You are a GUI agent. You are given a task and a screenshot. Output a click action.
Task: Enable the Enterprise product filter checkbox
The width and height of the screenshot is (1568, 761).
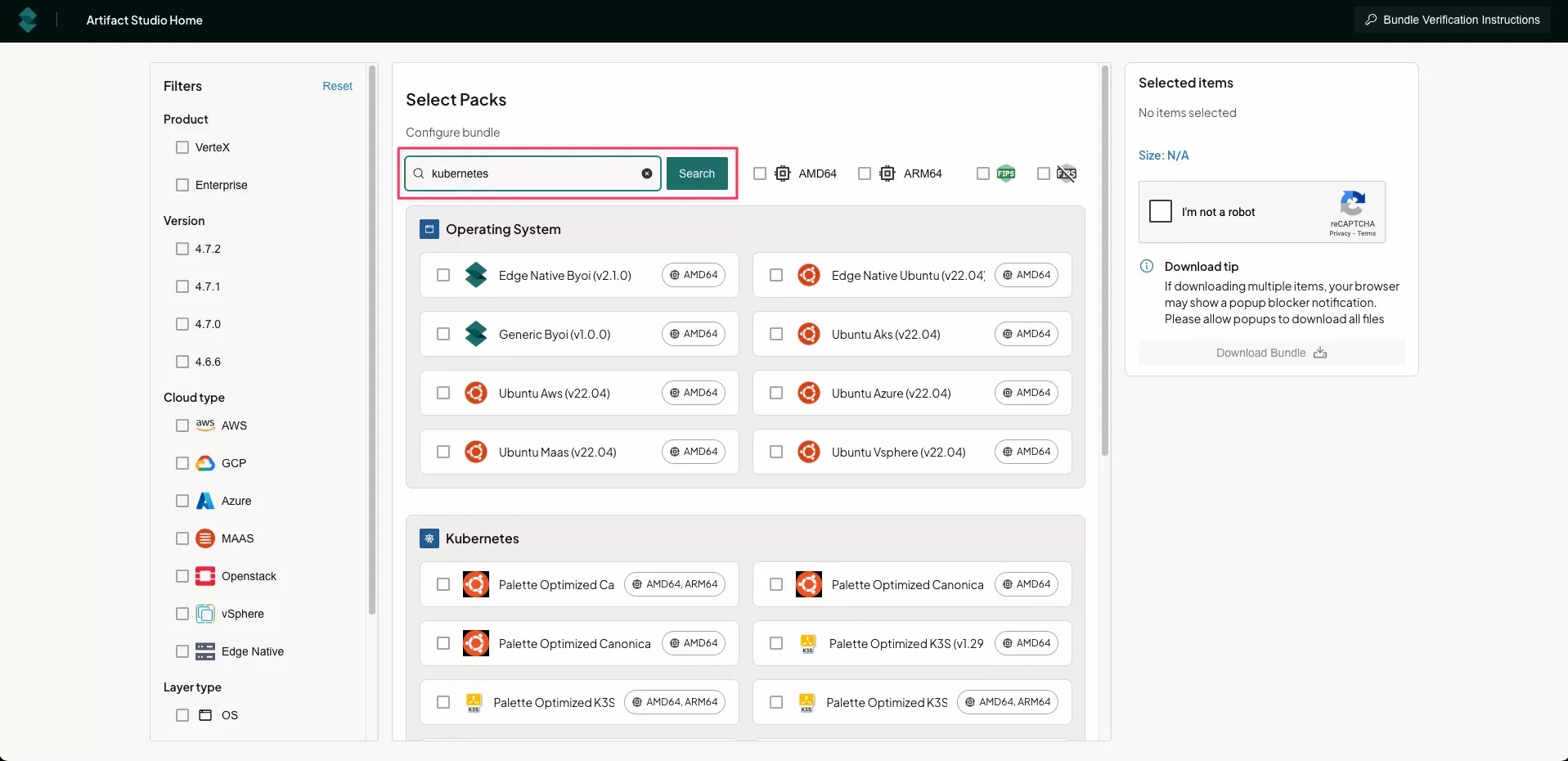182,185
